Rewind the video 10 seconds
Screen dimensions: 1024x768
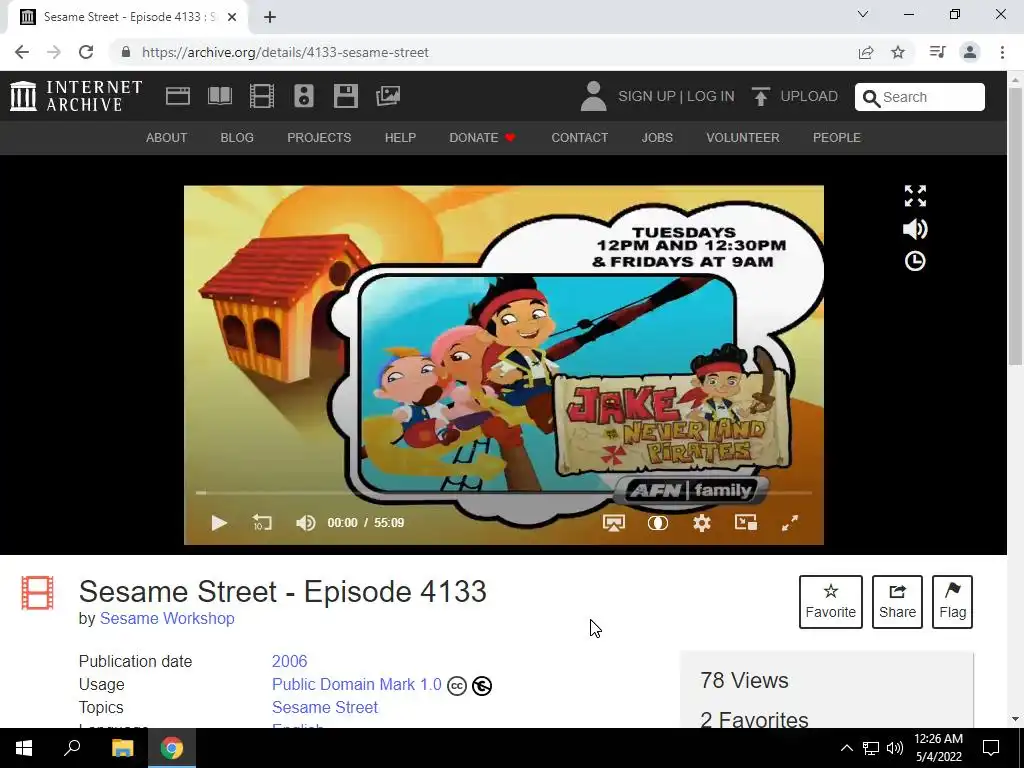tap(262, 522)
